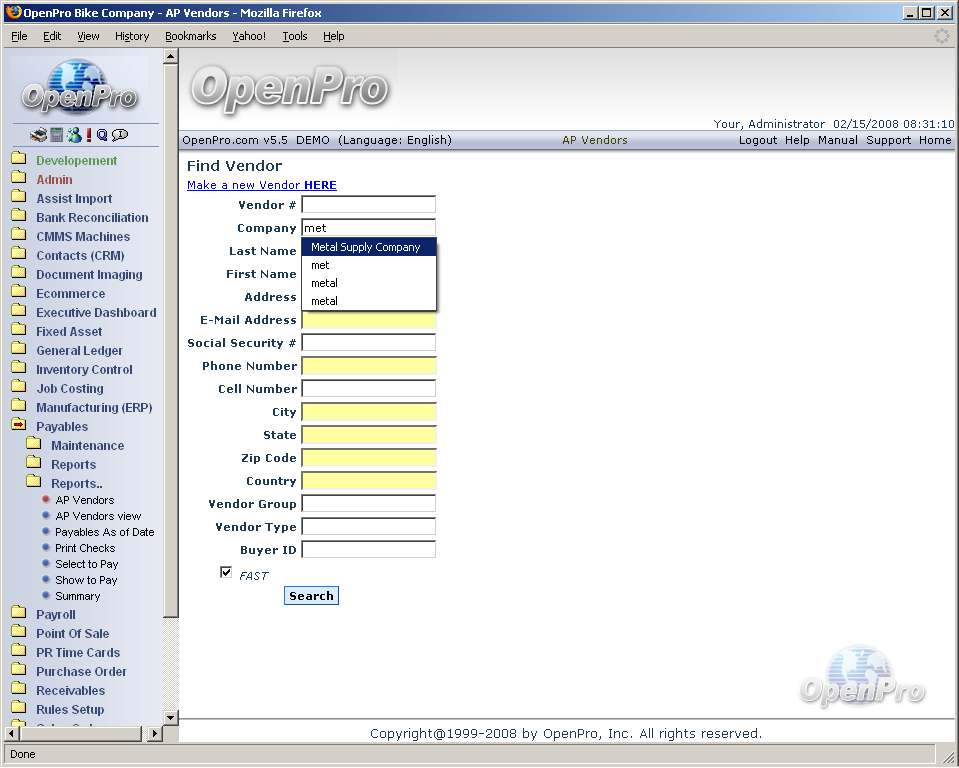The height and width of the screenshot is (768, 959).
Task: Click the messenger people icon
Action: 73,135
